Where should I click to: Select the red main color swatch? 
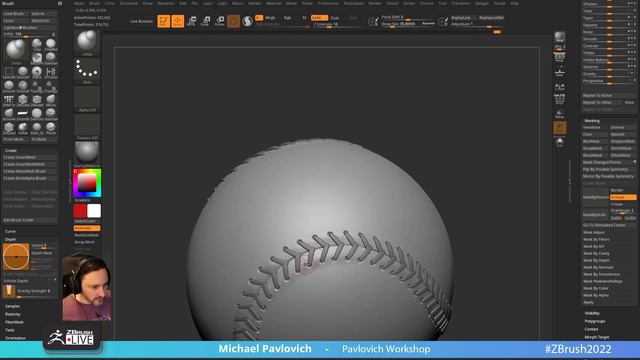[80, 211]
